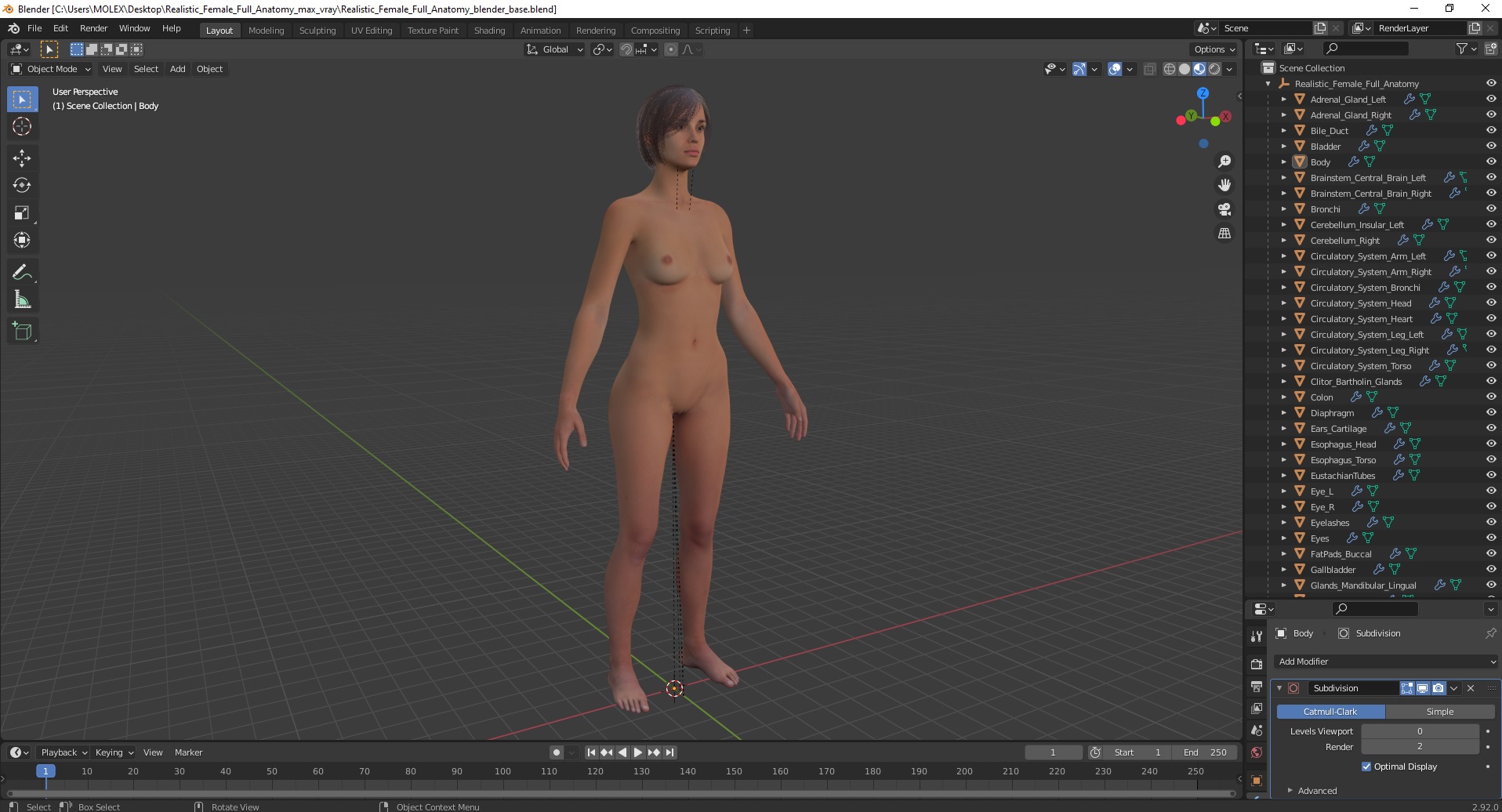Switch to material preview shading
1502x812 pixels.
tap(1199, 69)
